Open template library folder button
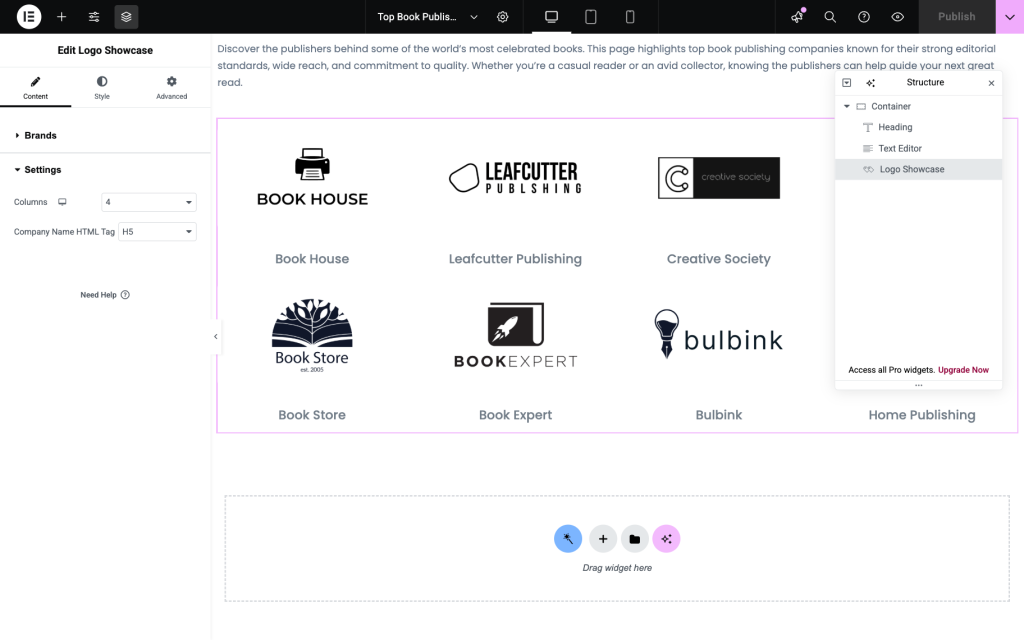This screenshot has width=1024, height=640. [x=634, y=539]
